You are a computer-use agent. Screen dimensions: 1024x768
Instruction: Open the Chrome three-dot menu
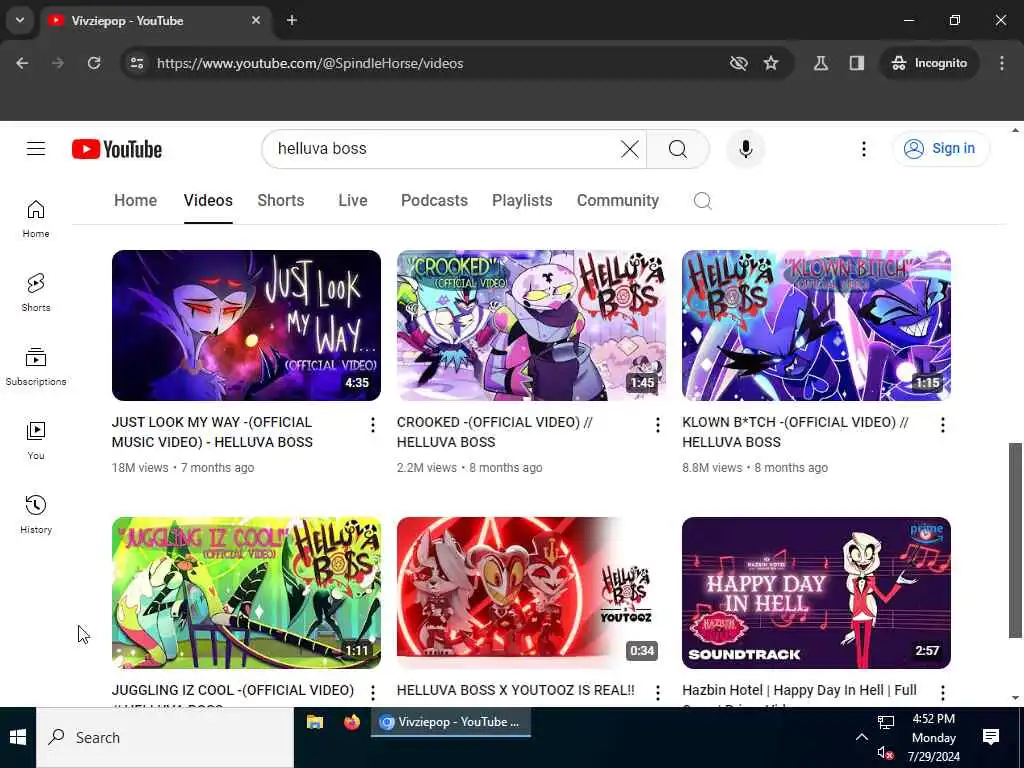pos(1002,63)
